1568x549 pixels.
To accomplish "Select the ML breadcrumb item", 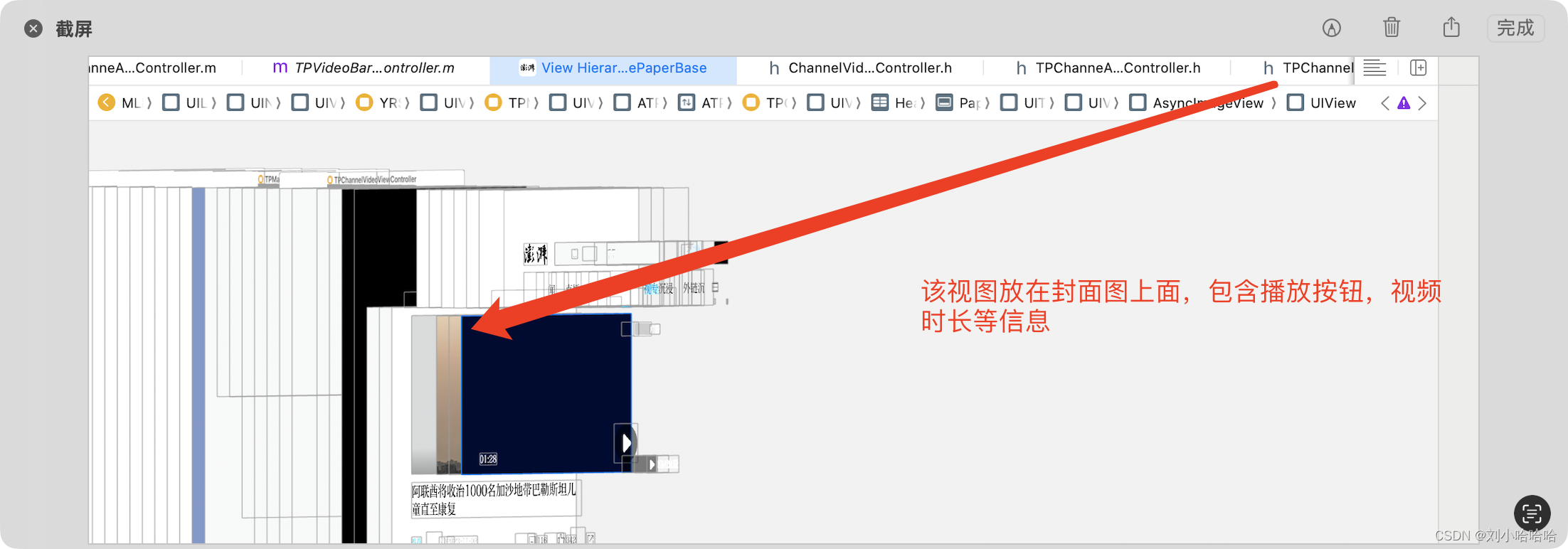I will point(131,103).
